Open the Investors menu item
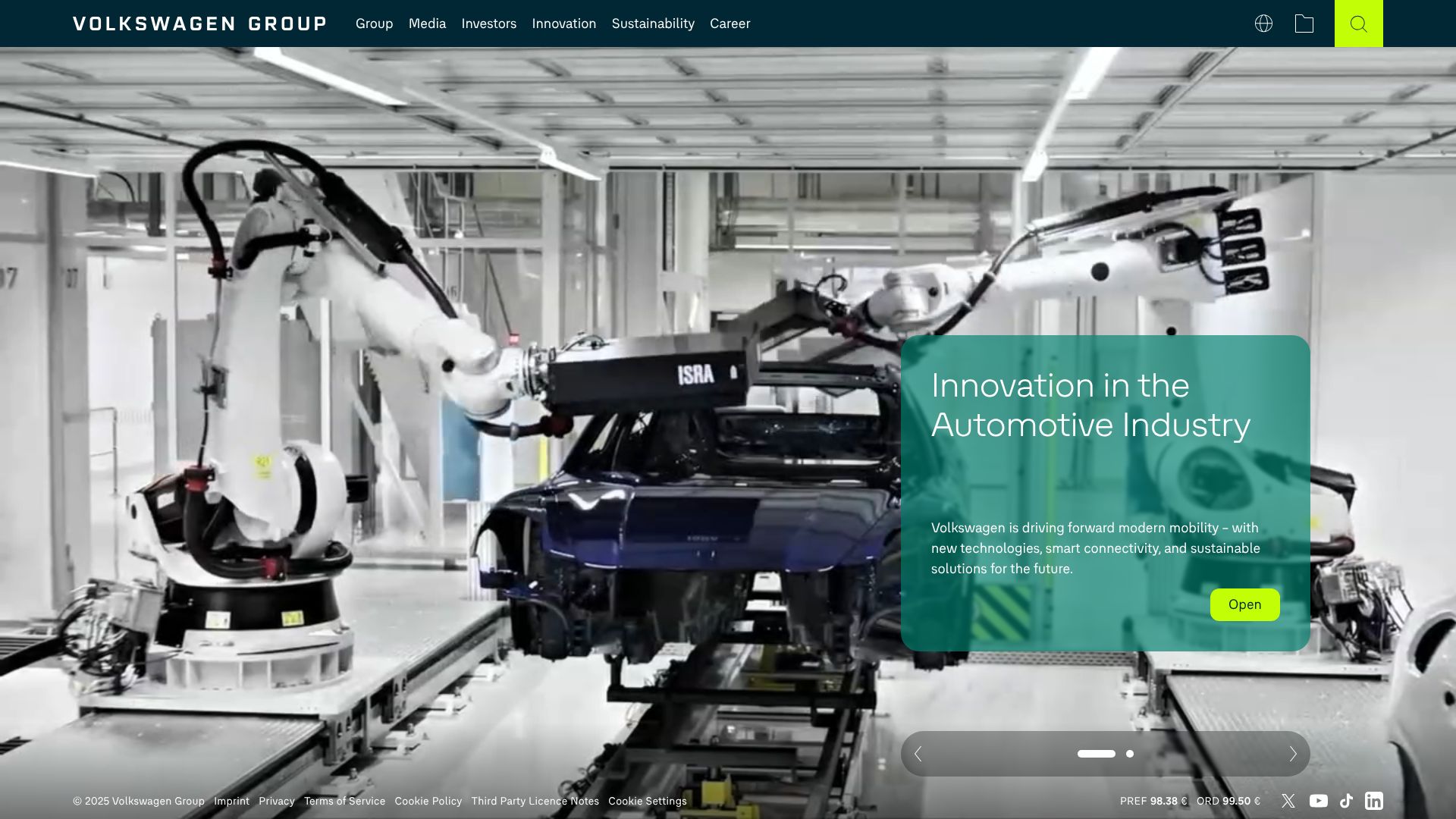 (x=488, y=24)
